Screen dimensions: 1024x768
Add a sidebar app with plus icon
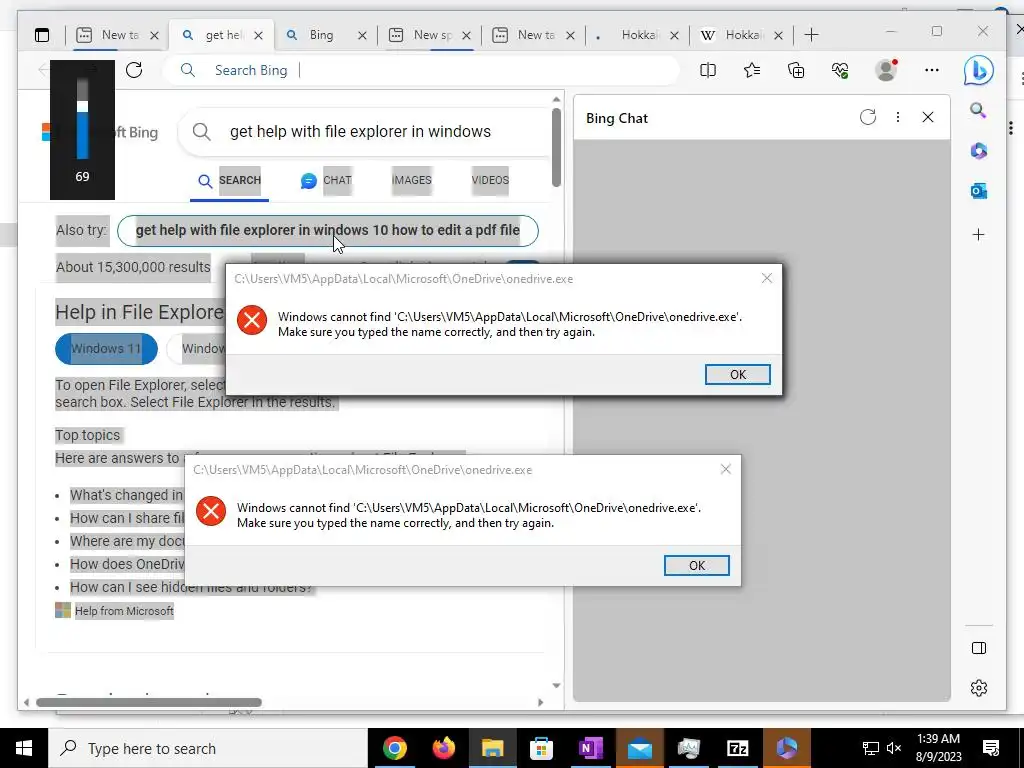point(978,234)
